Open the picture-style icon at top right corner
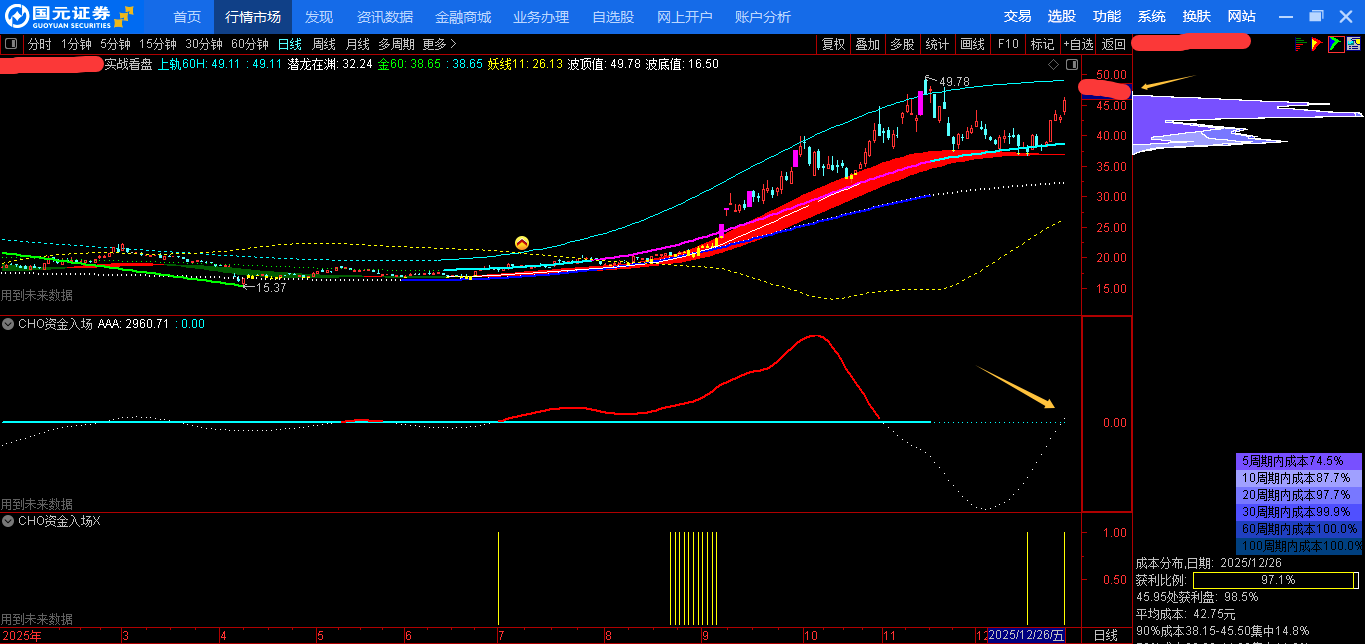 tap(1353, 44)
